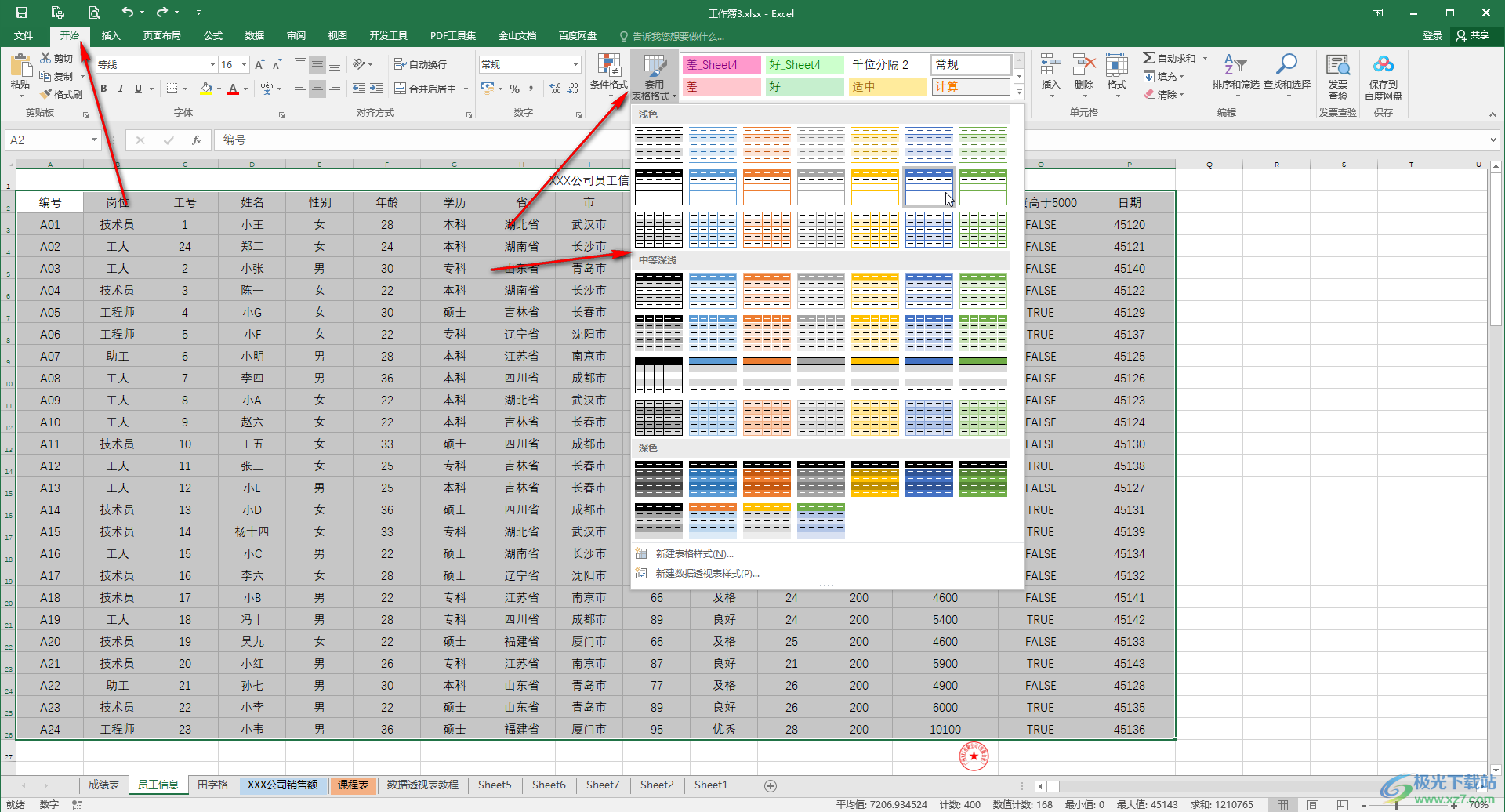The image size is (1505, 812).
Task: Open the font size dropdown 16
Action: tap(245, 64)
